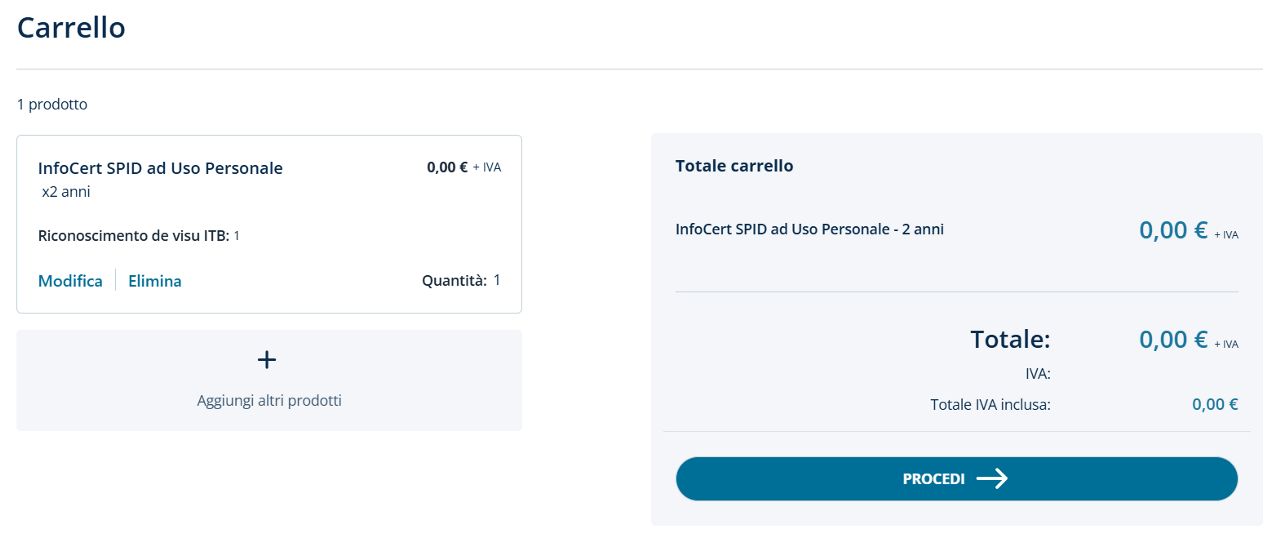Click the 'Totale carrello' heading
This screenshot has height=542, width=1280.
click(x=734, y=166)
